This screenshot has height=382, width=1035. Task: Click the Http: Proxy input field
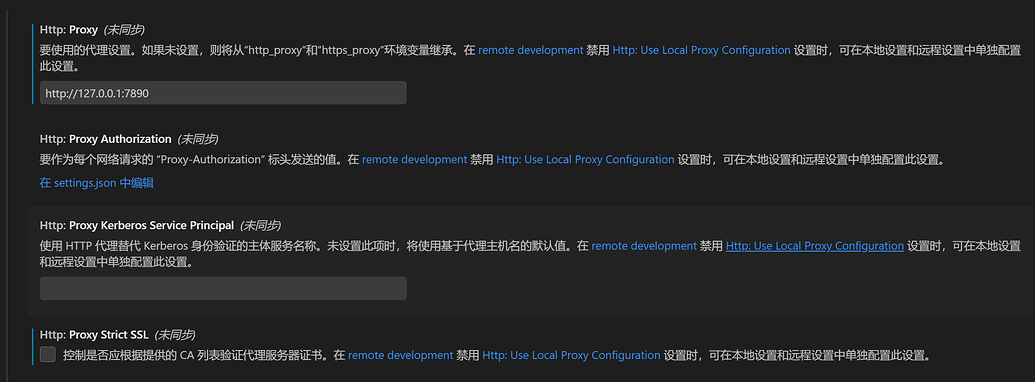click(223, 93)
